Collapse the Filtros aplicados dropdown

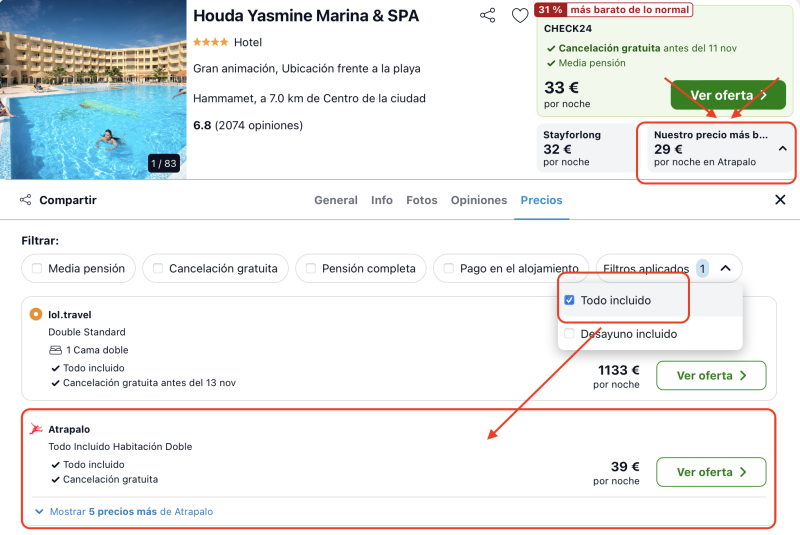[x=726, y=268]
